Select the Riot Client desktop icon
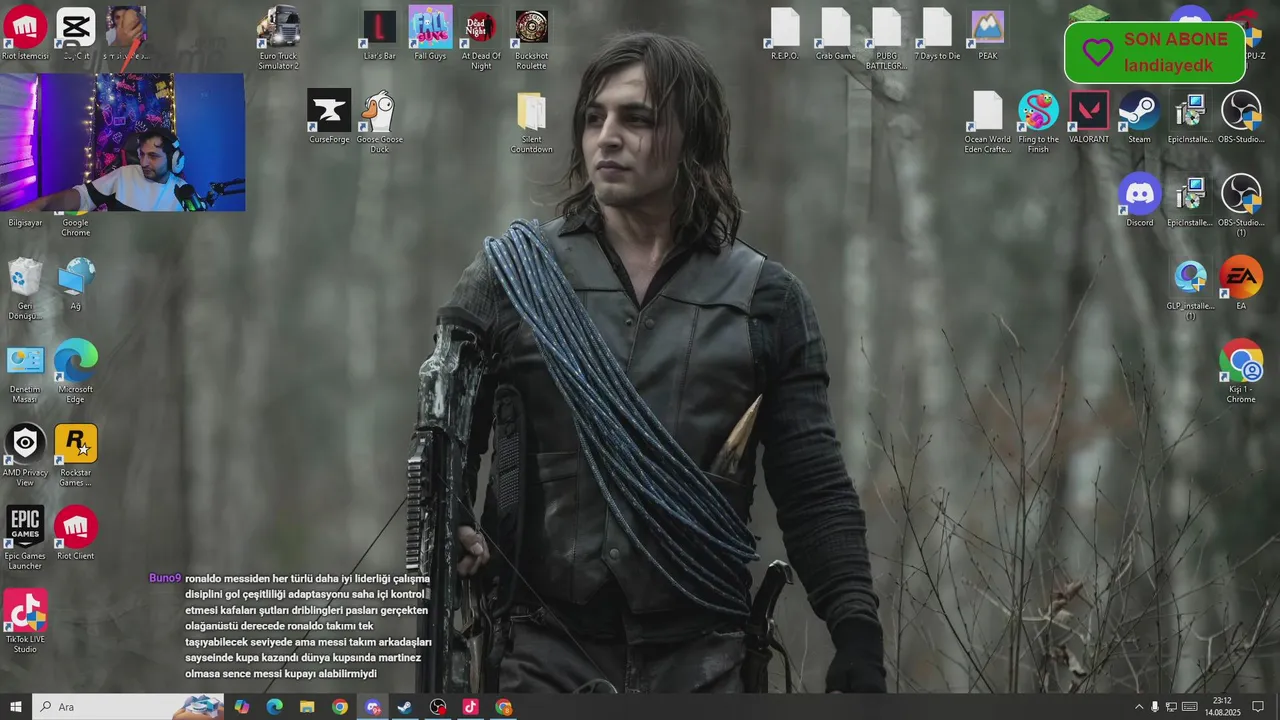 75,533
